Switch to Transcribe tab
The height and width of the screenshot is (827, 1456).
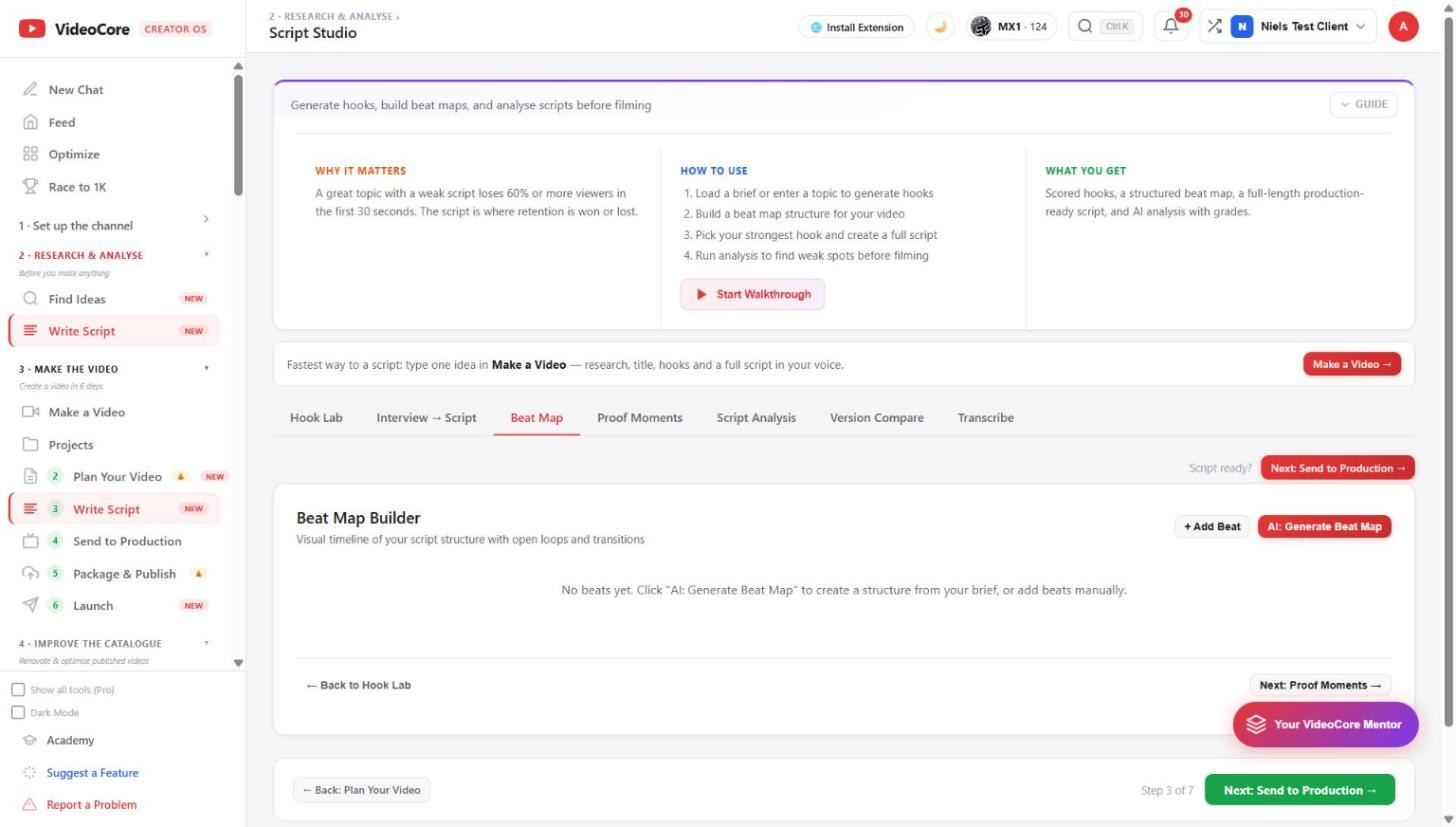[x=985, y=418]
